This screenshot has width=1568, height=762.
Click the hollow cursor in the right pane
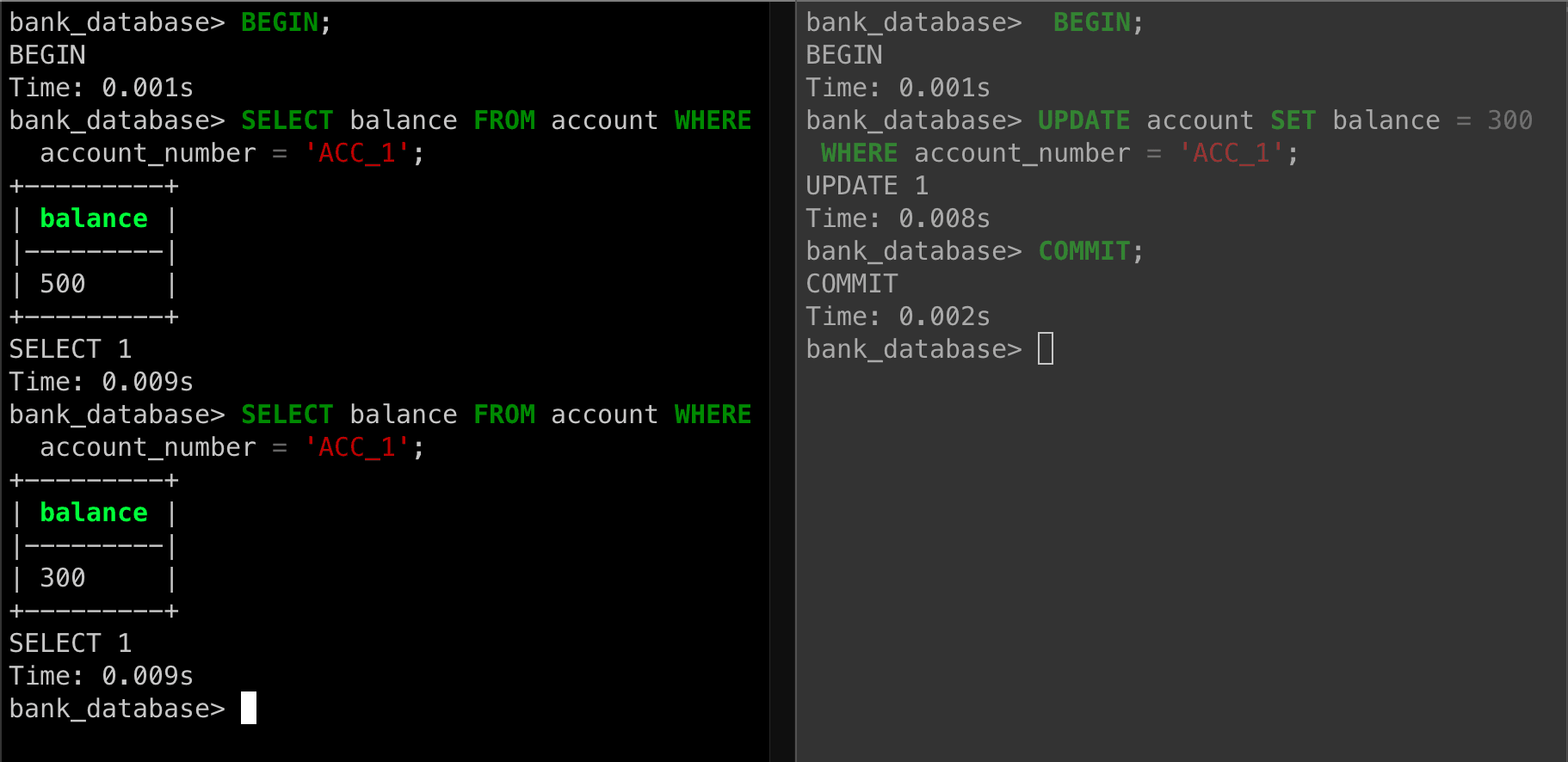[x=1046, y=348]
